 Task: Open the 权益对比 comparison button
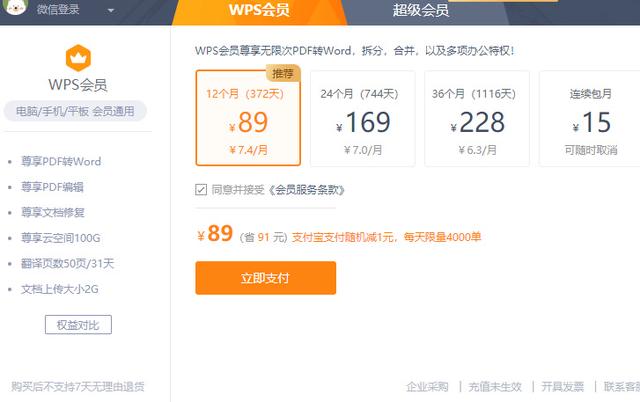(78, 325)
